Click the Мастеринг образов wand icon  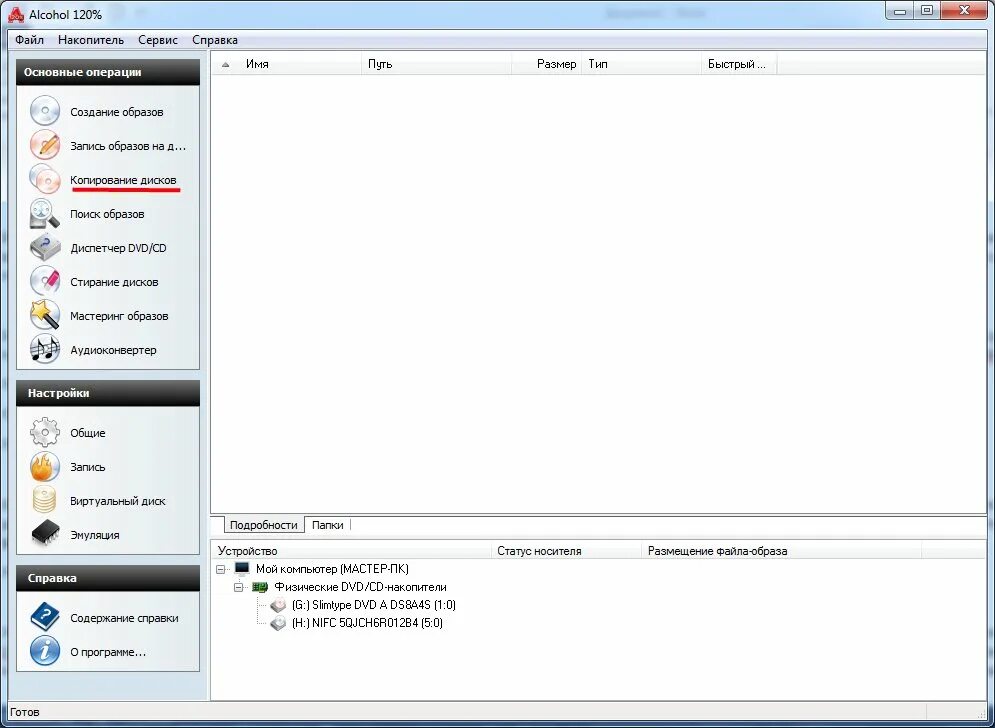(44, 315)
